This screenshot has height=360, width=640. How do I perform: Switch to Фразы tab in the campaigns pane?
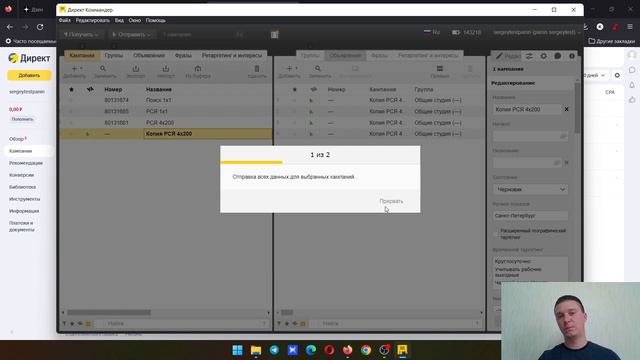point(183,56)
